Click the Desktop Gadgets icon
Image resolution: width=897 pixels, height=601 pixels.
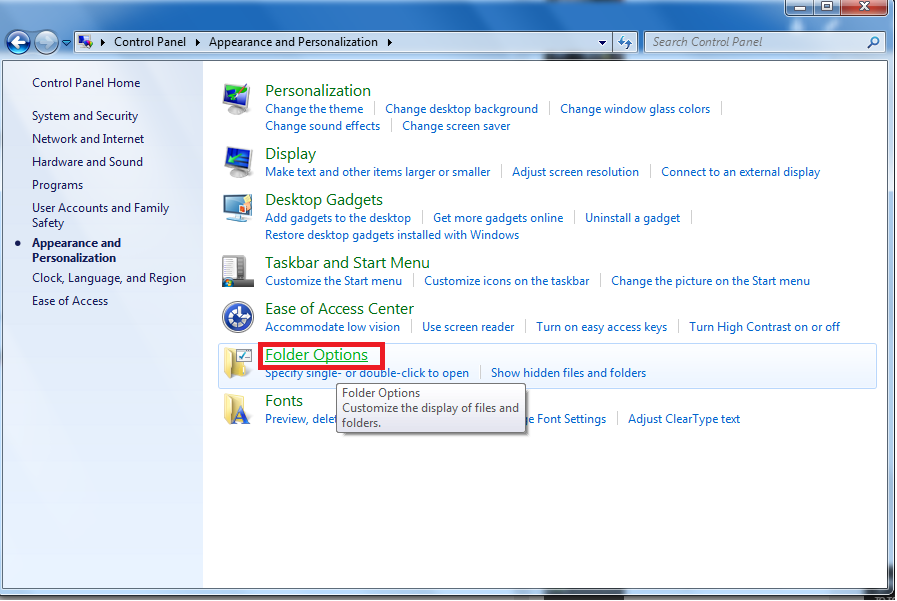click(238, 208)
